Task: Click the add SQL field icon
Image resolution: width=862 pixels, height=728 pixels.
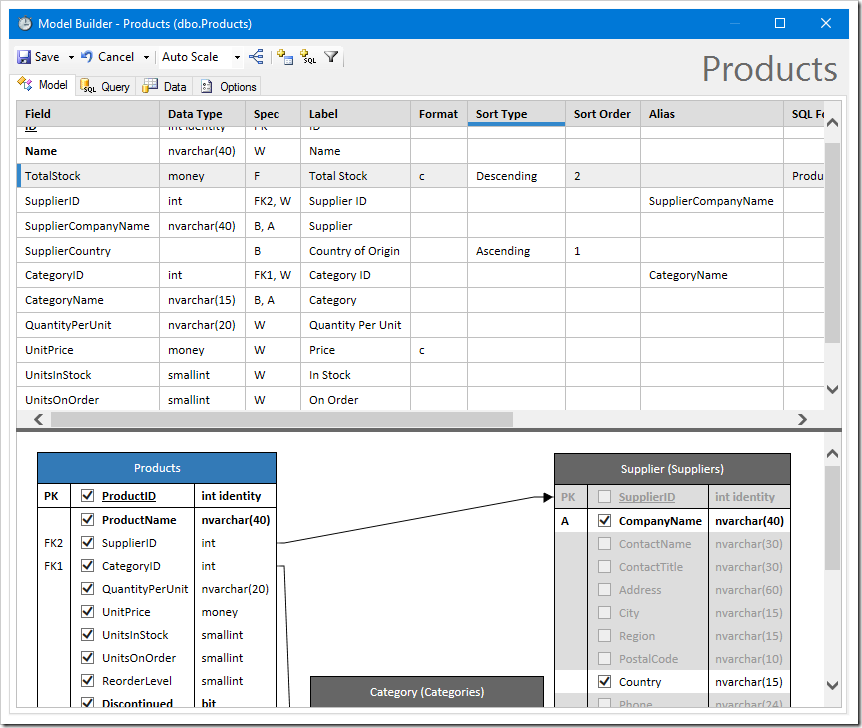Action: [308, 57]
